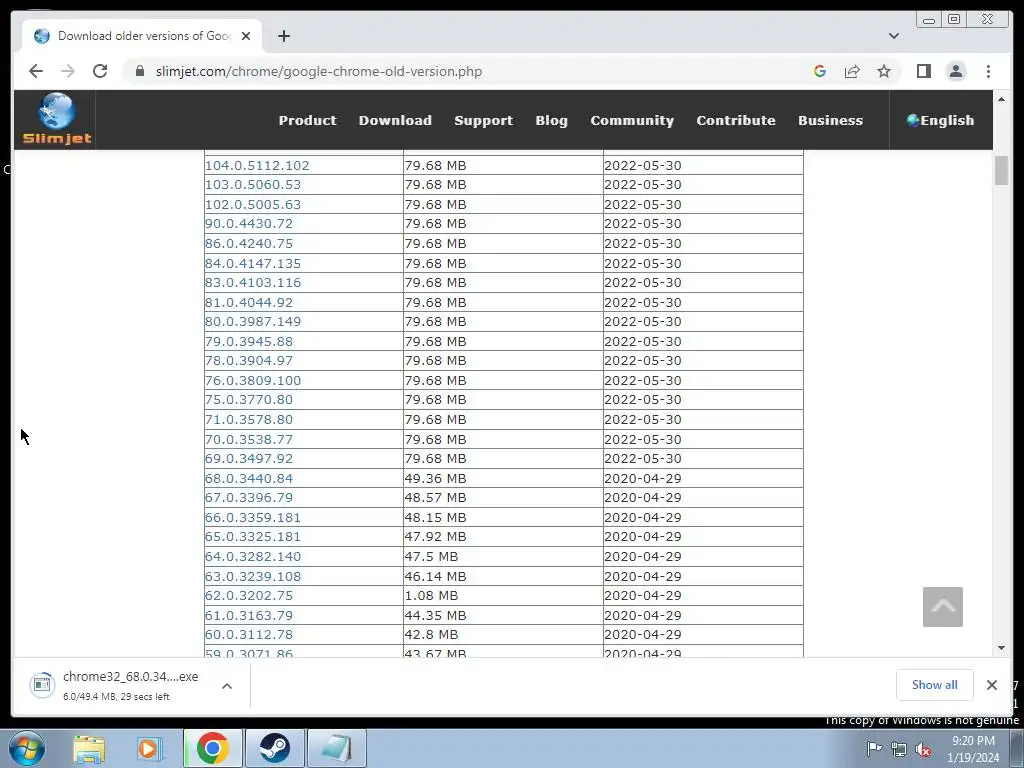The height and width of the screenshot is (768, 1024).
Task: Download Chrome version 104.0.5112.102
Action: coord(257,165)
